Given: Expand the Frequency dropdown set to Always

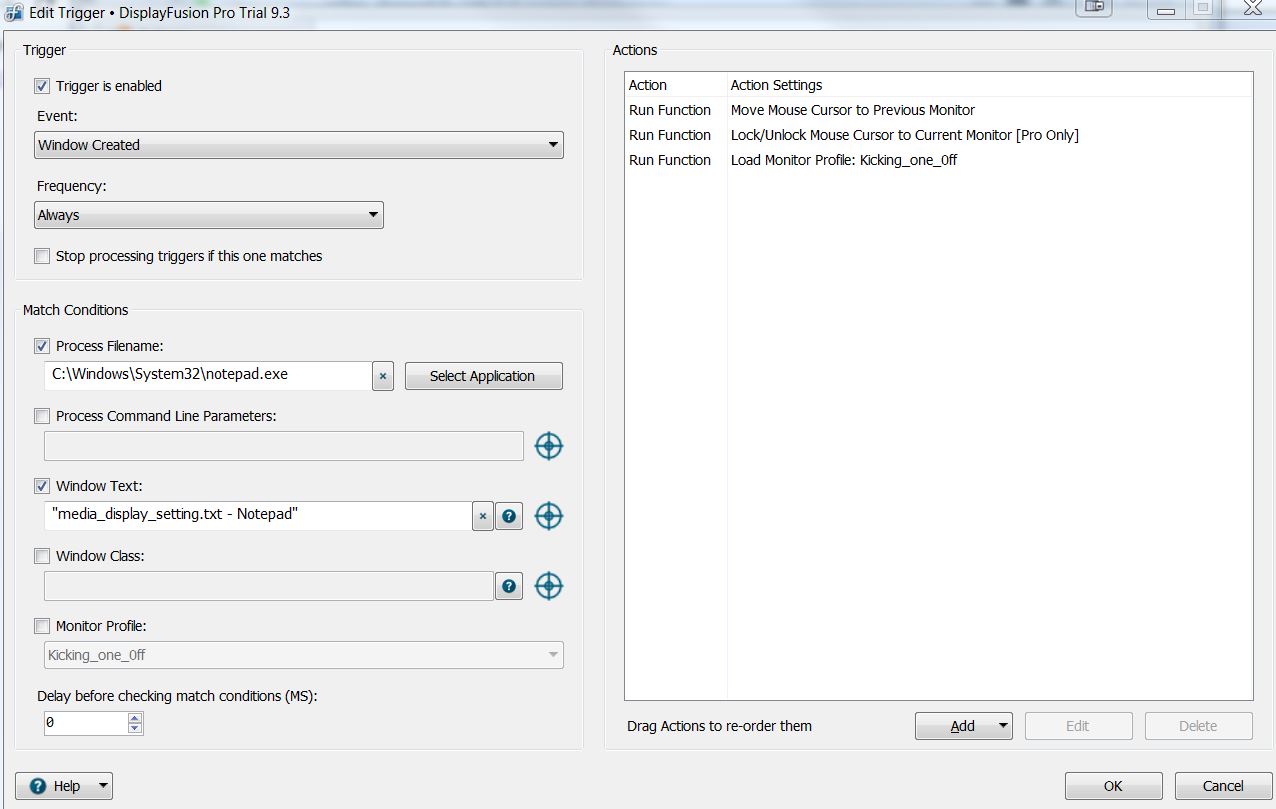Looking at the screenshot, I should [208, 215].
